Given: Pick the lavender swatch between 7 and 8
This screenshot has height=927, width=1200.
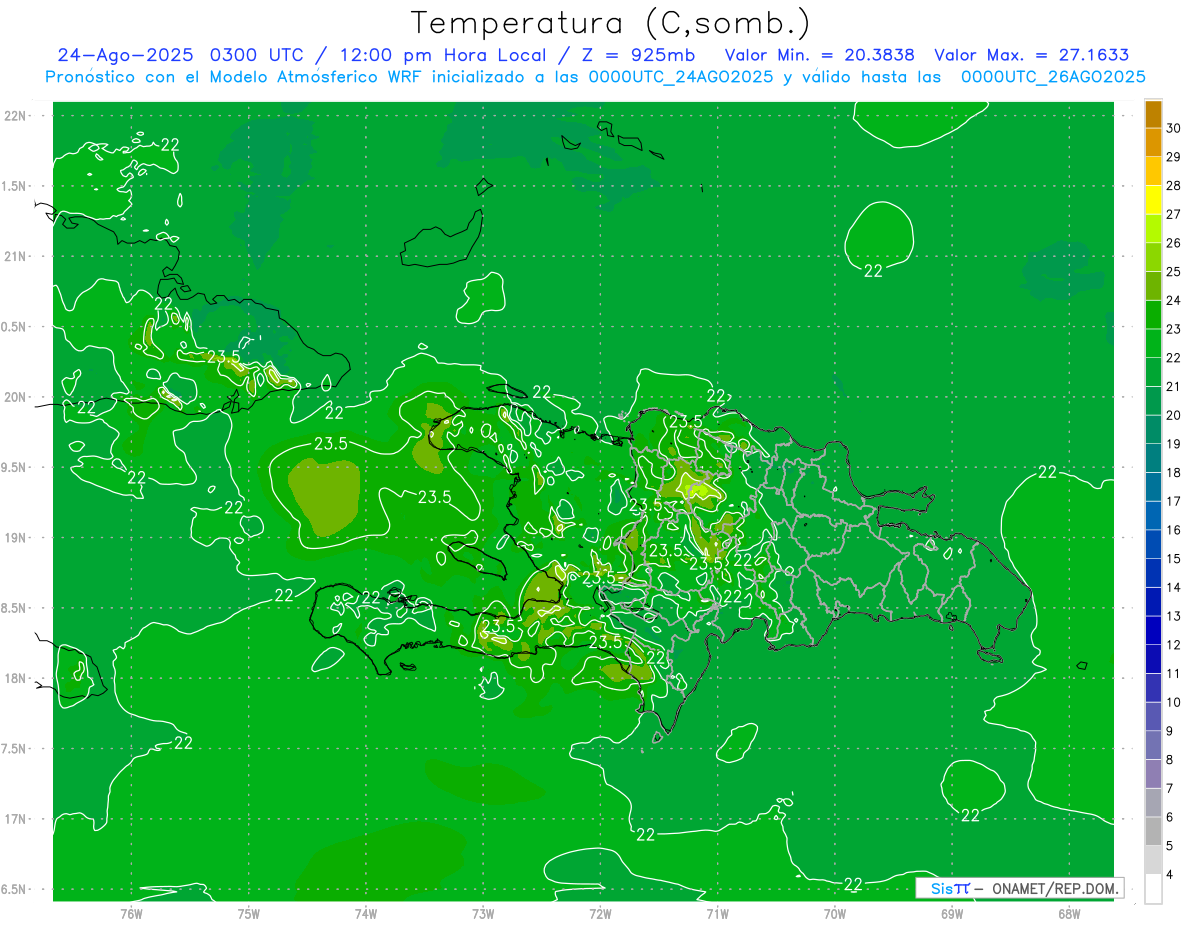Looking at the screenshot, I should 1153,774.
